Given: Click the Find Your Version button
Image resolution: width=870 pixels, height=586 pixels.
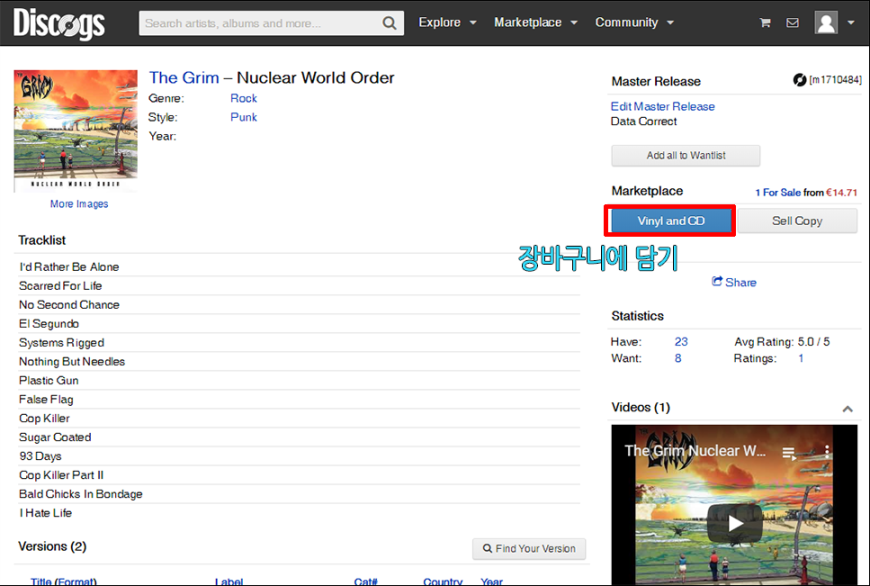Looking at the screenshot, I should 529,548.
